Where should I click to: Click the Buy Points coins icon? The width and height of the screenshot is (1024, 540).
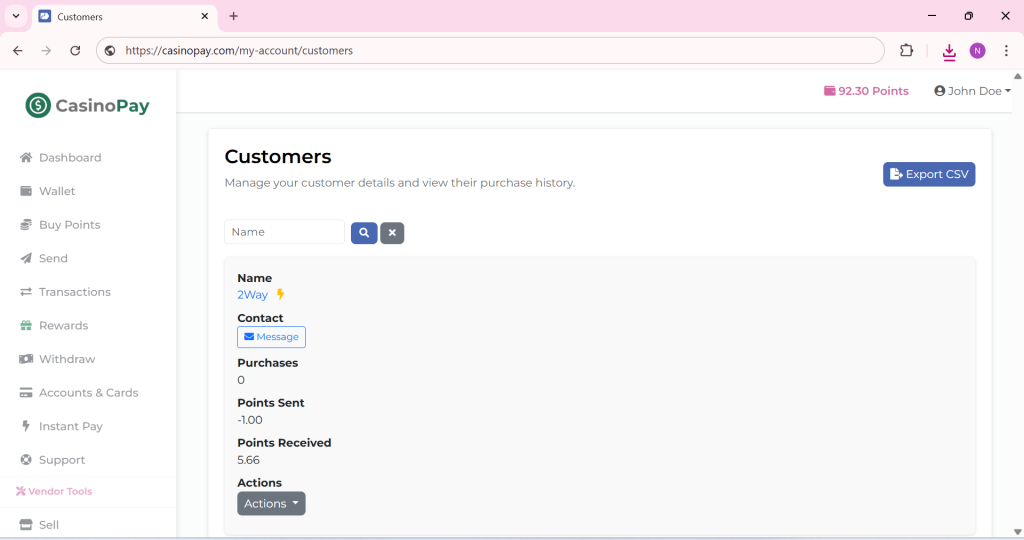26,225
